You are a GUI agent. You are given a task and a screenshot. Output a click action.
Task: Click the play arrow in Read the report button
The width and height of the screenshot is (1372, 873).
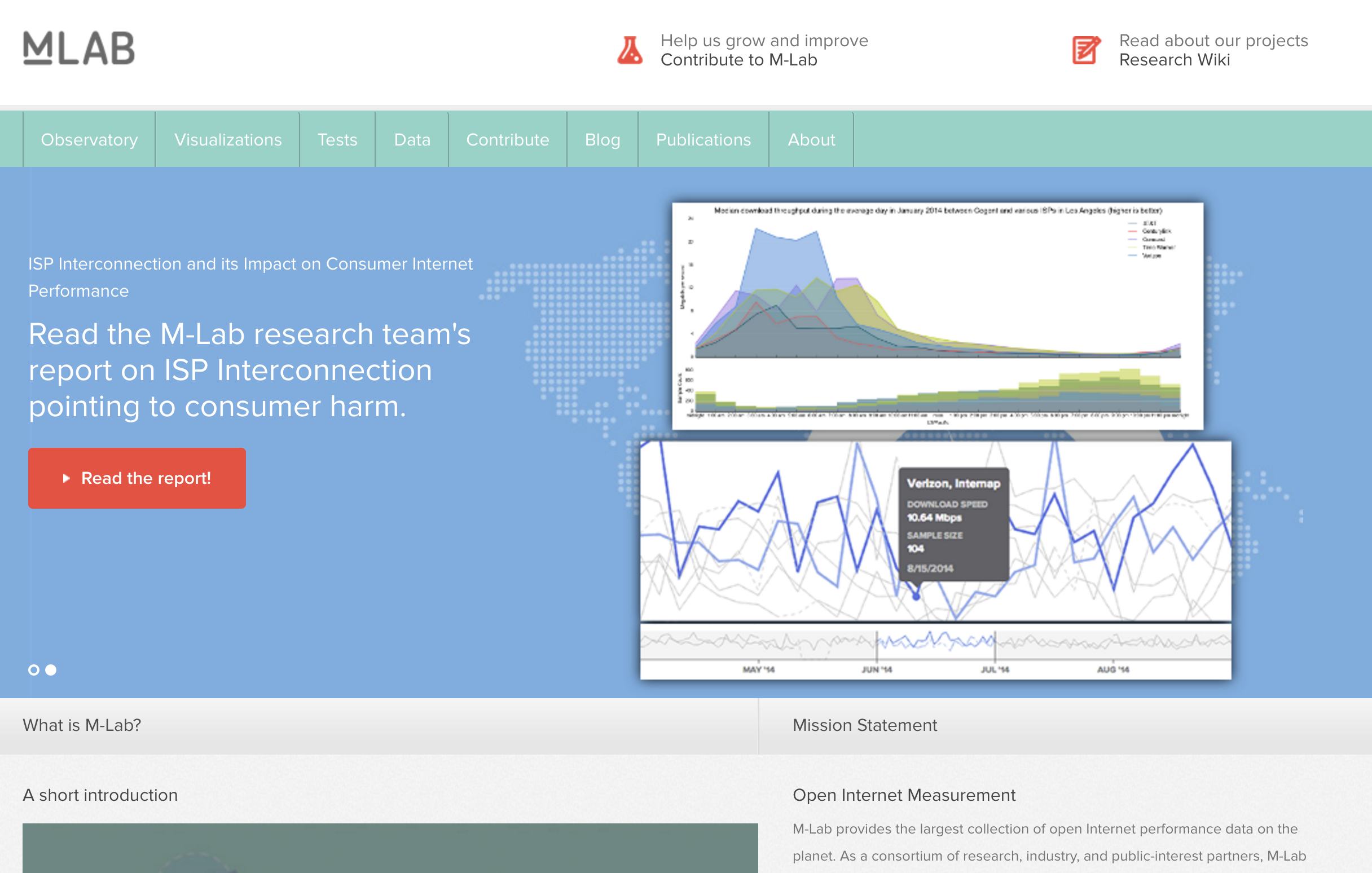66,478
